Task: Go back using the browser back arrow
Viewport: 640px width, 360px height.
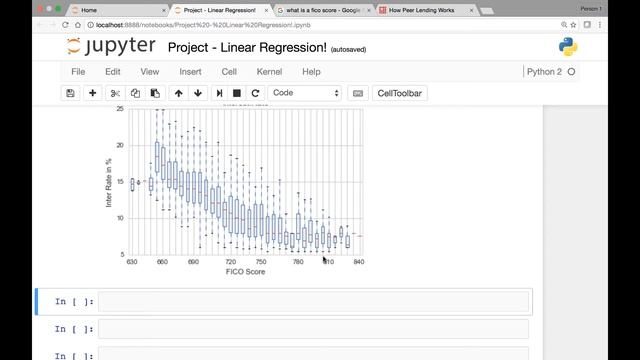Action: click(x=40, y=25)
